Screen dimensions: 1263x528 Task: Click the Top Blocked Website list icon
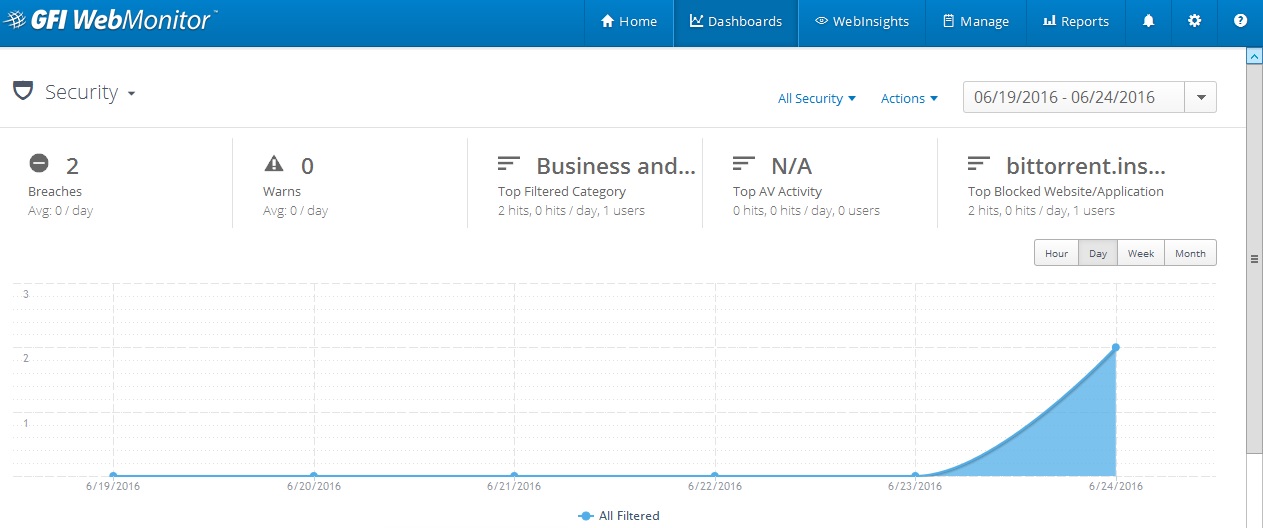(x=979, y=162)
